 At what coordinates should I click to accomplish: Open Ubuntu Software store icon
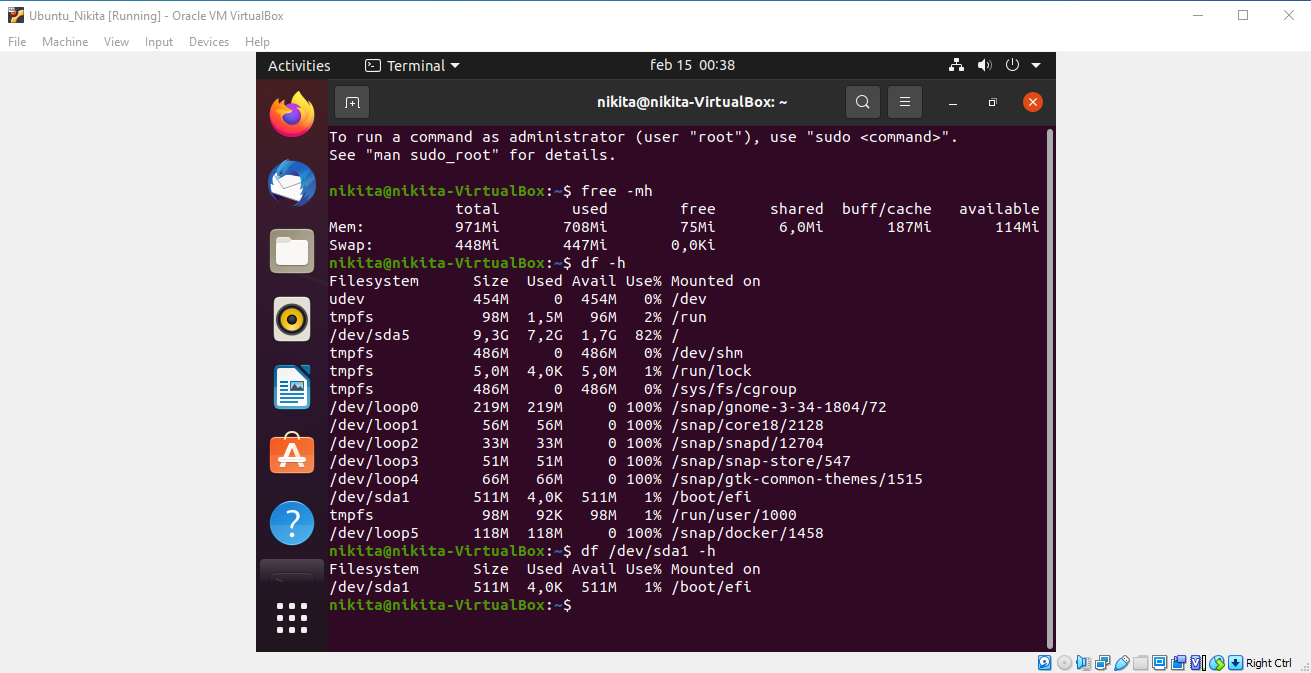click(x=292, y=455)
